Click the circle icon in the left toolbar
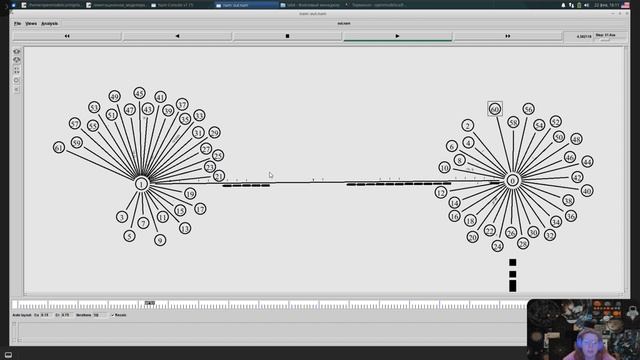This screenshot has width=640, height=360. (x=17, y=80)
